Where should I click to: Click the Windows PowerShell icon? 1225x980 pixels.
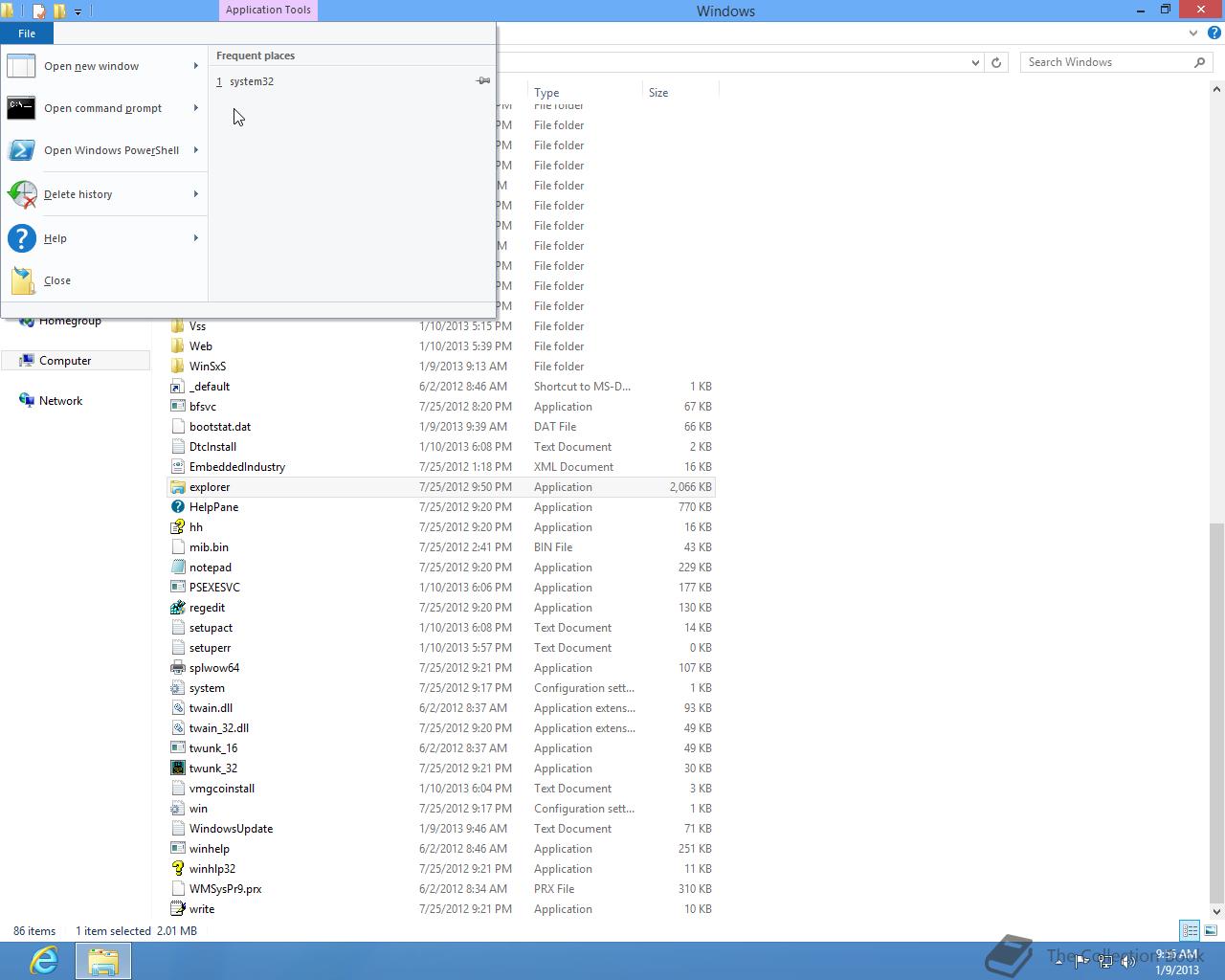[x=21, y=150]
